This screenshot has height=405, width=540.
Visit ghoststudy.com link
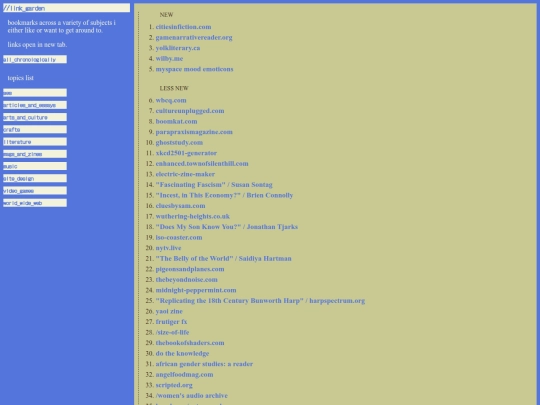point(179,143)
